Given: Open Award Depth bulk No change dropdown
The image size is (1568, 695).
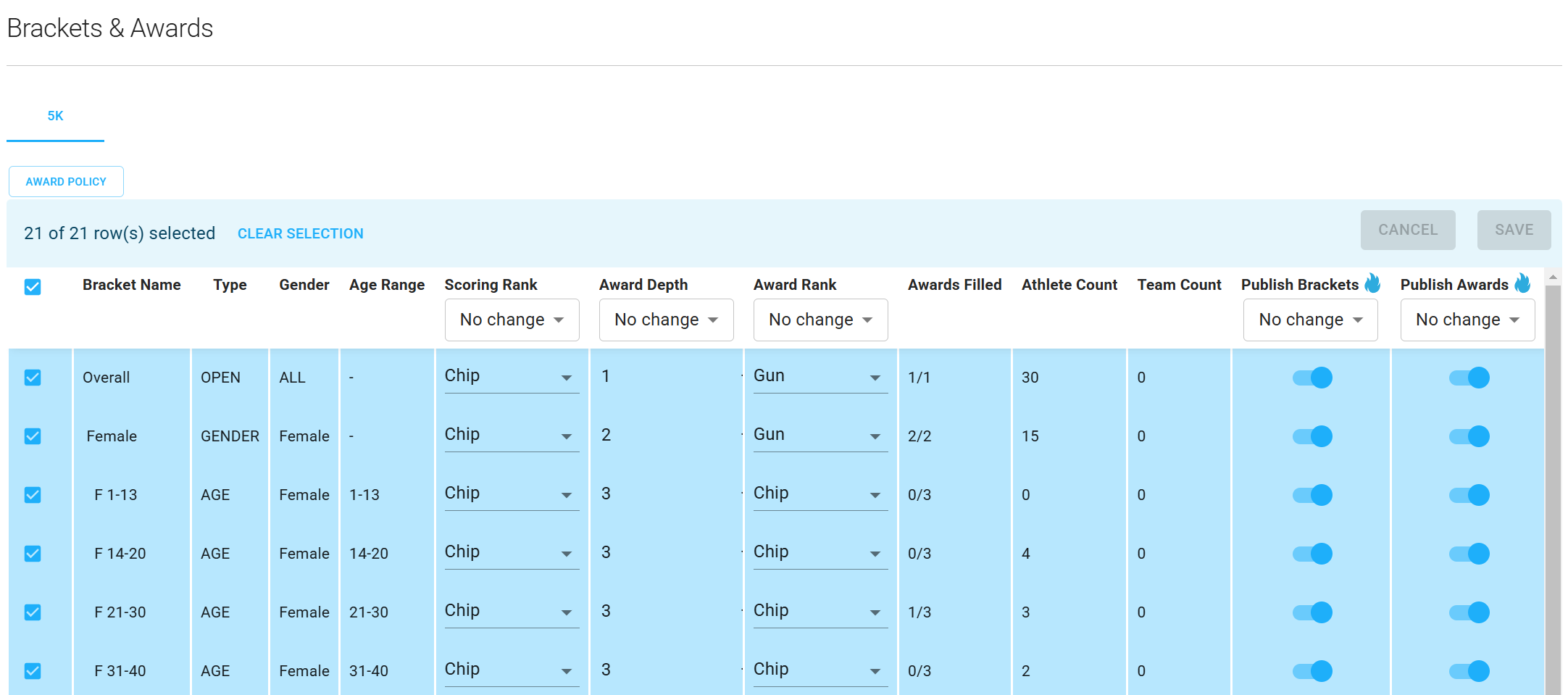Looking at the screenshot, I should 667,320.
